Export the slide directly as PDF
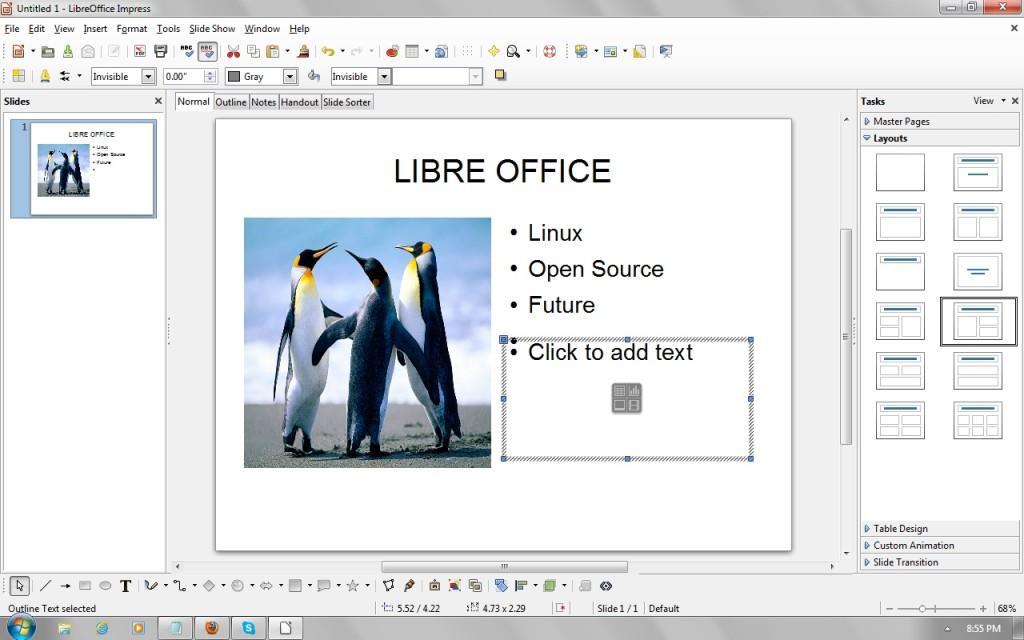Viewport: 1024px width, 640px height. point(140,52)
